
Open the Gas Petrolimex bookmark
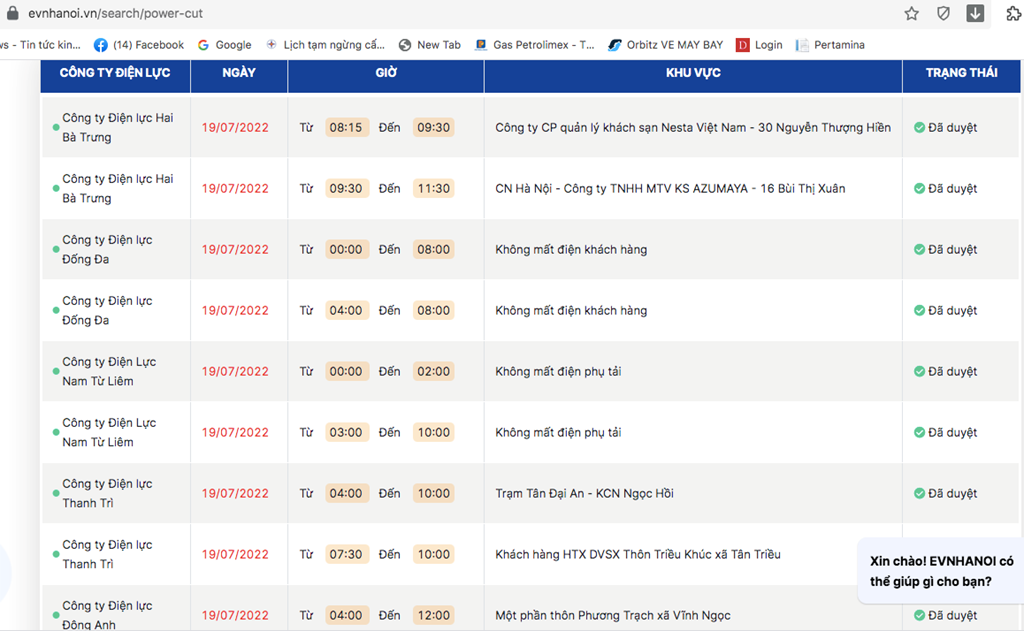535,45
